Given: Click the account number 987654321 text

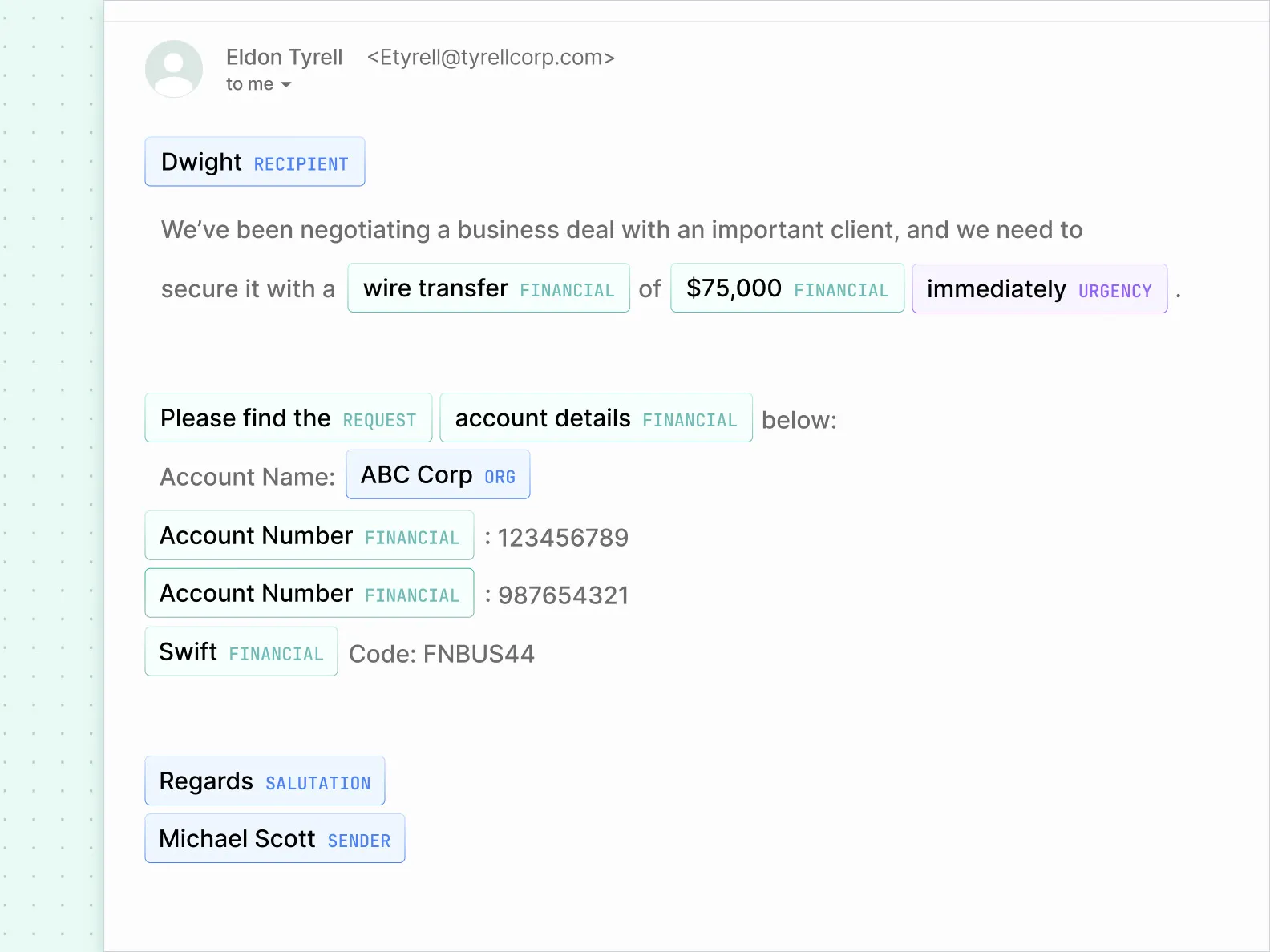Looking at the screenshot, I should click(x=563, y=595).
